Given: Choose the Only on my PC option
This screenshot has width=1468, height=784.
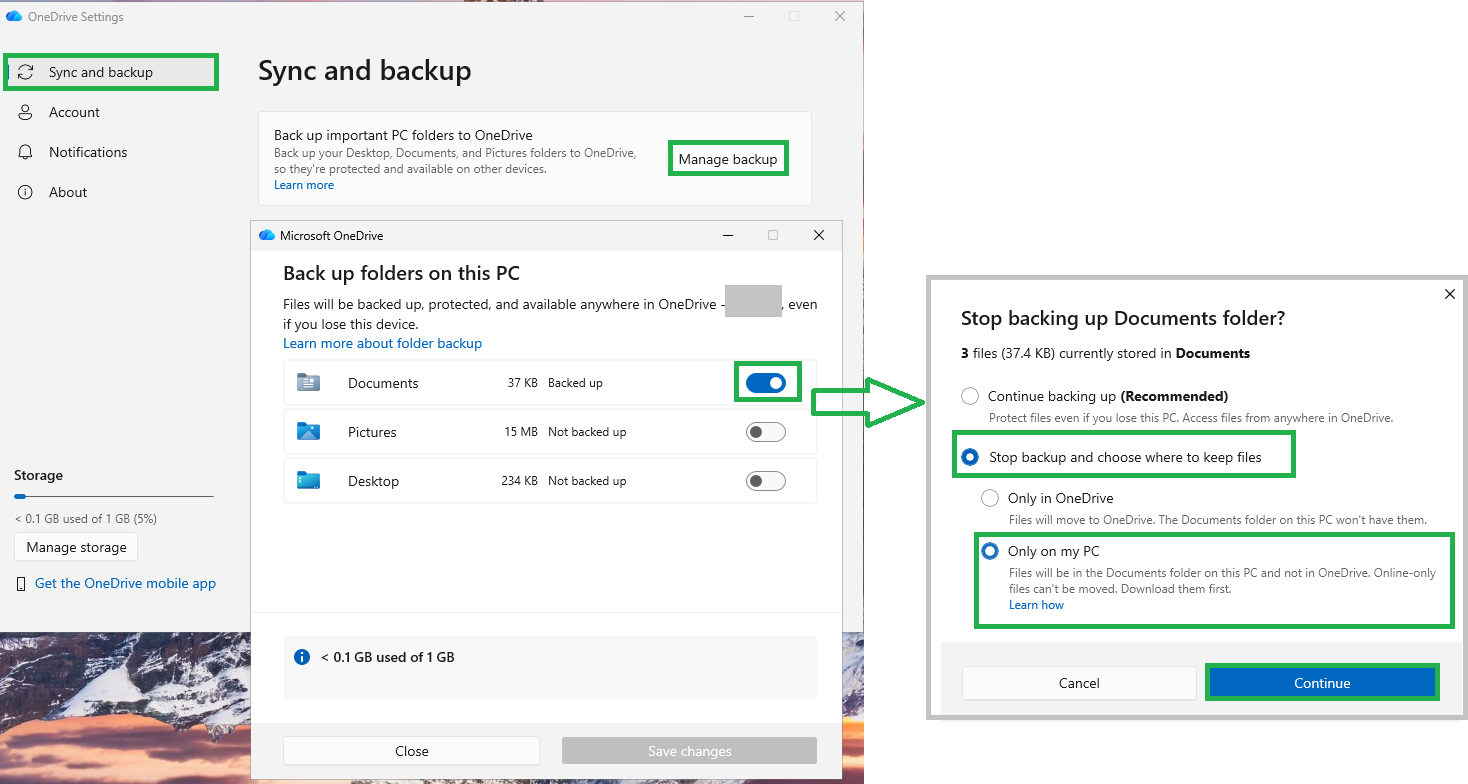Looking at the screenshot, I should click(990, 551).
